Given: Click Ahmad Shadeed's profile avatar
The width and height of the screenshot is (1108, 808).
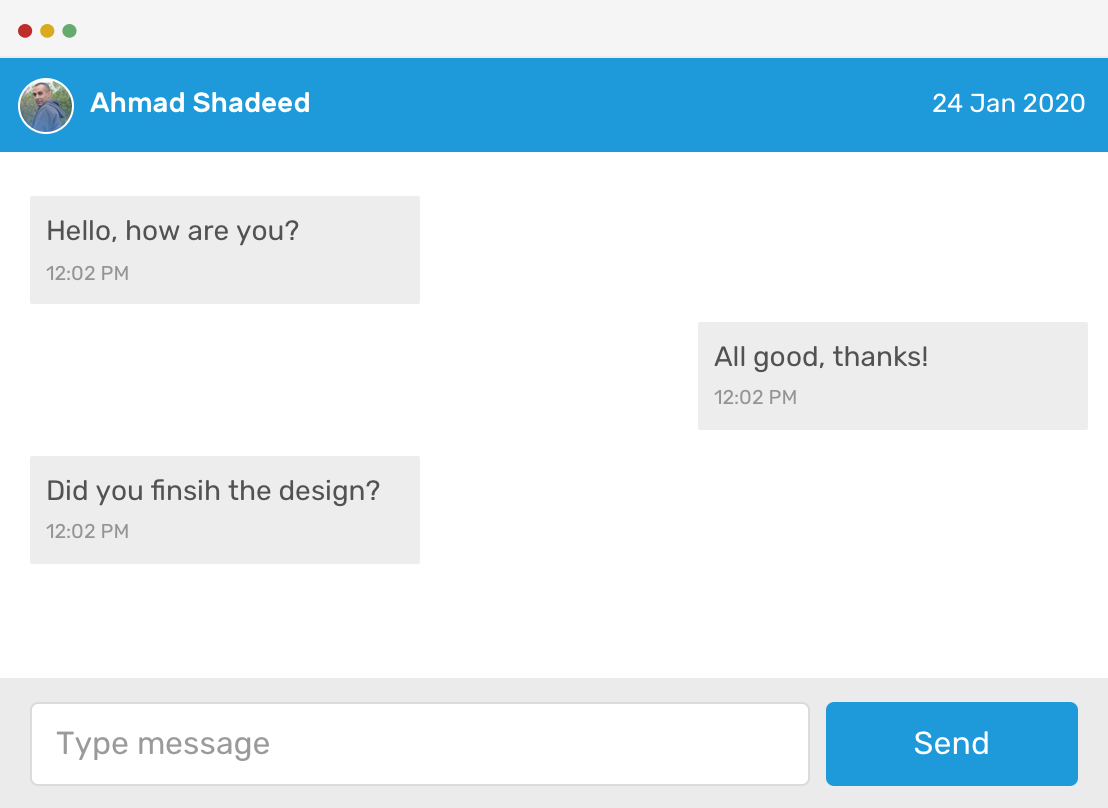Looking at the screenshot, I should pyautogui.click(x=46, y=105).
